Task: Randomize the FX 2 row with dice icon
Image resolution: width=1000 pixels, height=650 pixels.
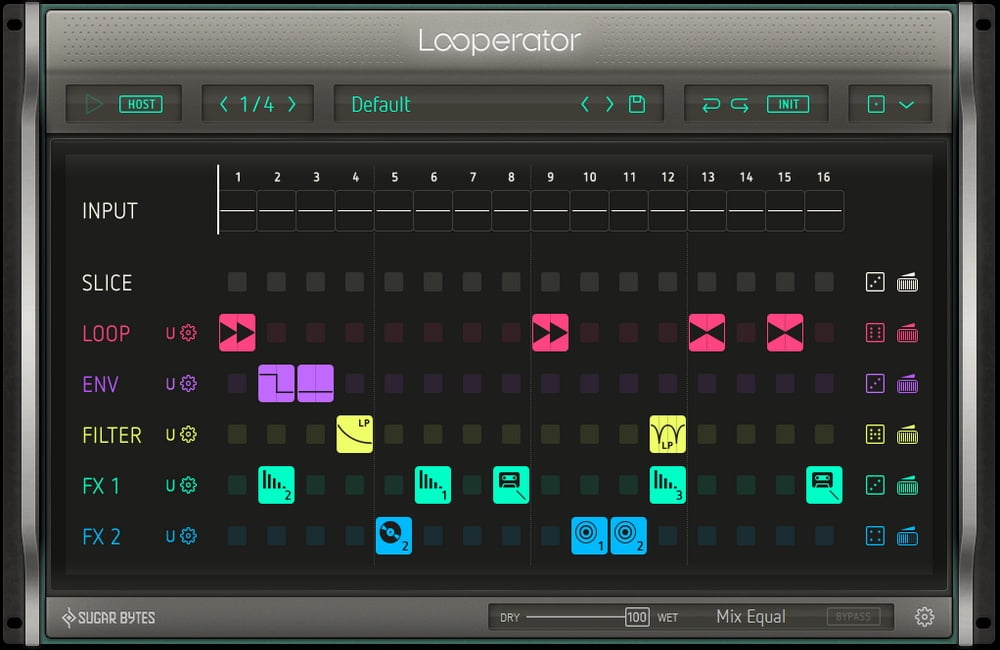Action: coord(875,536)
